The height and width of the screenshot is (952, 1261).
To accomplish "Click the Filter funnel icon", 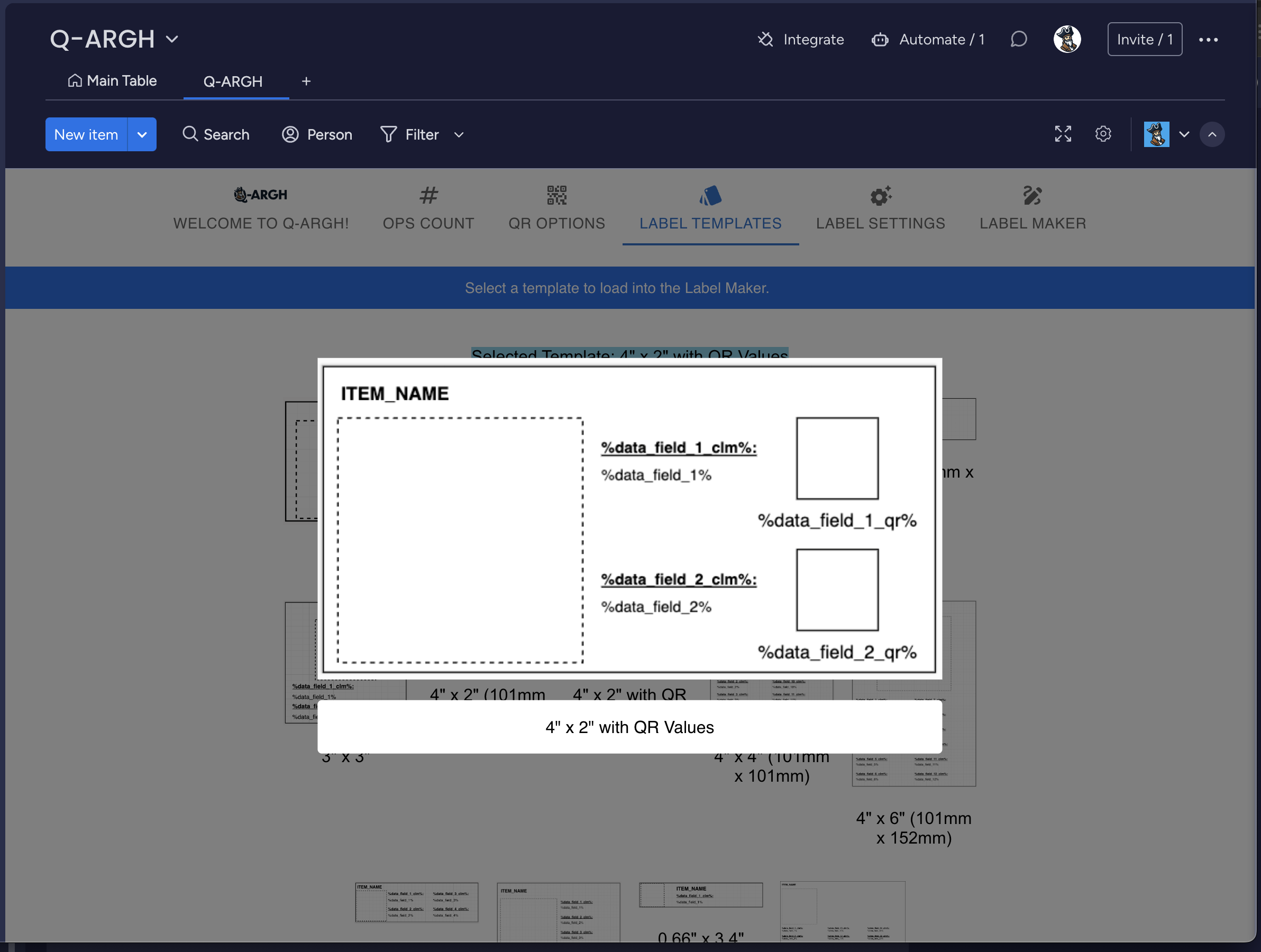I will pyautogui.click(x=388, y=134).
